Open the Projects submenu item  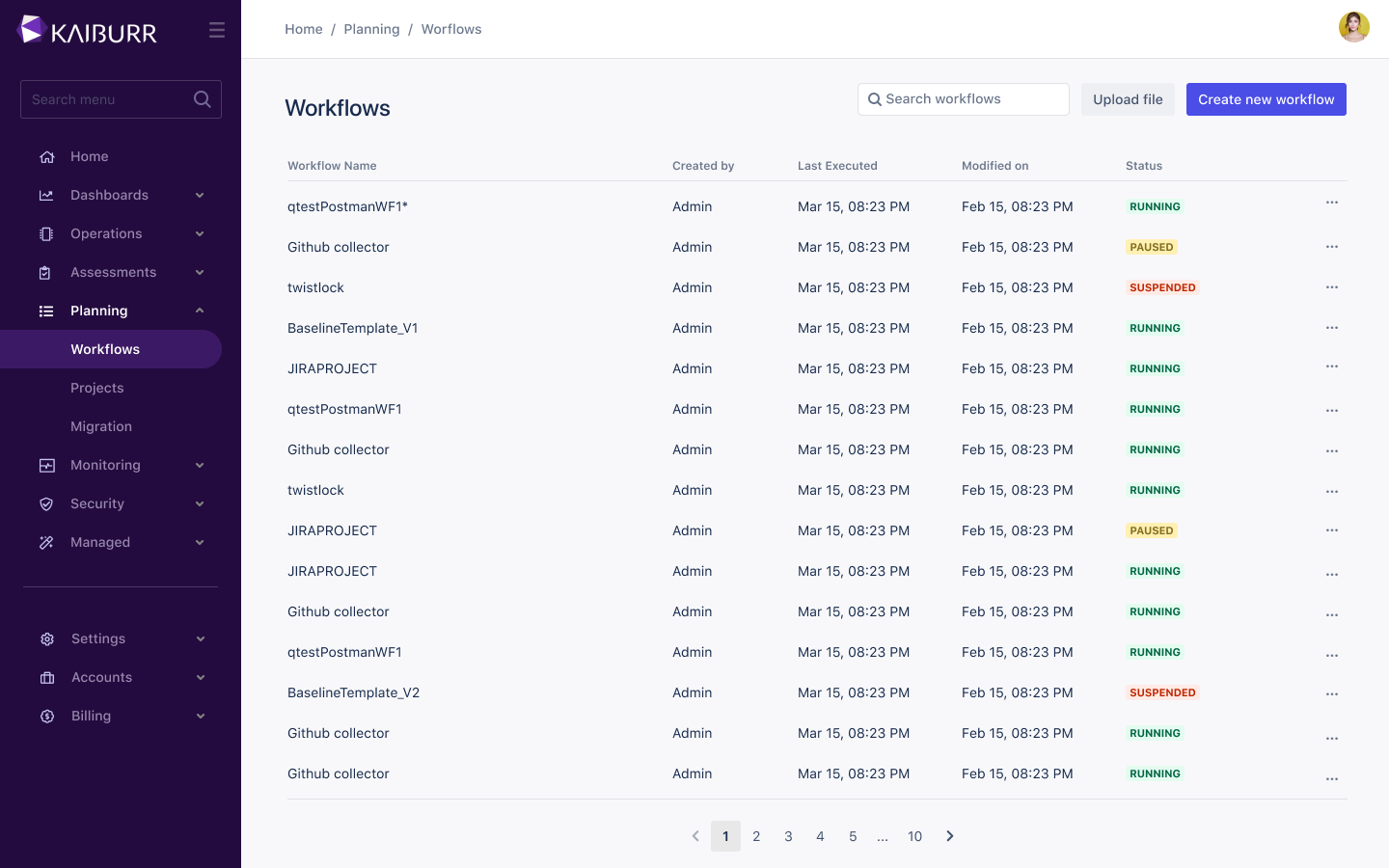click(97, 388)
